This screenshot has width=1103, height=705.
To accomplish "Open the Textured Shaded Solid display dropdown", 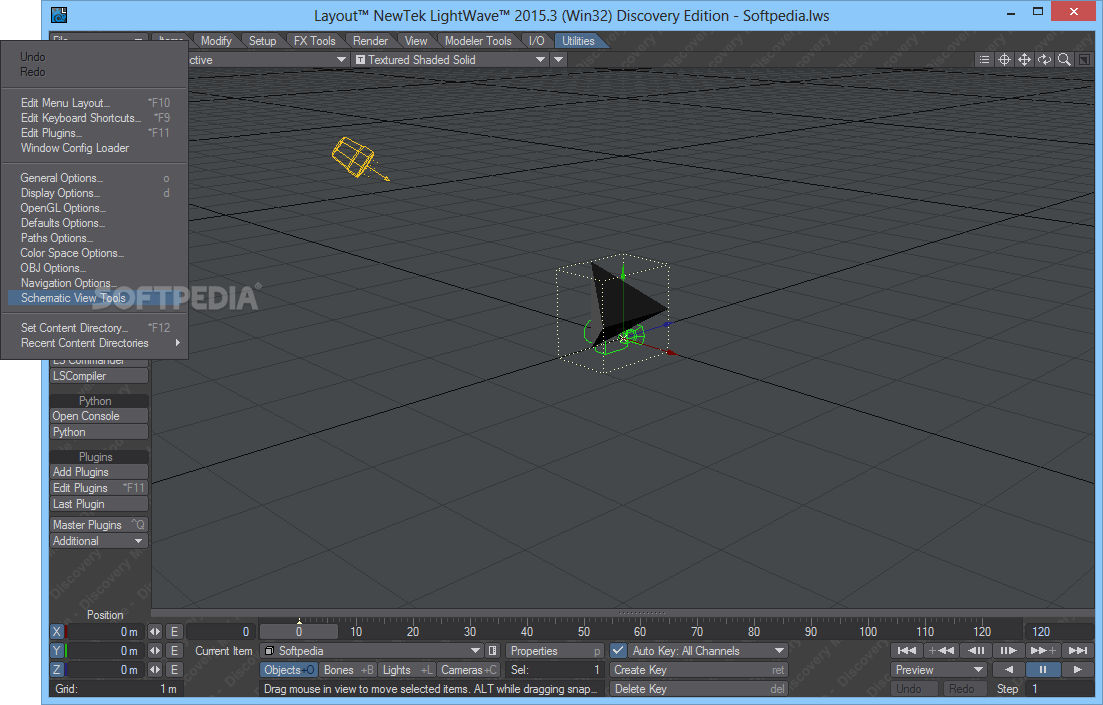I will 450,60.
